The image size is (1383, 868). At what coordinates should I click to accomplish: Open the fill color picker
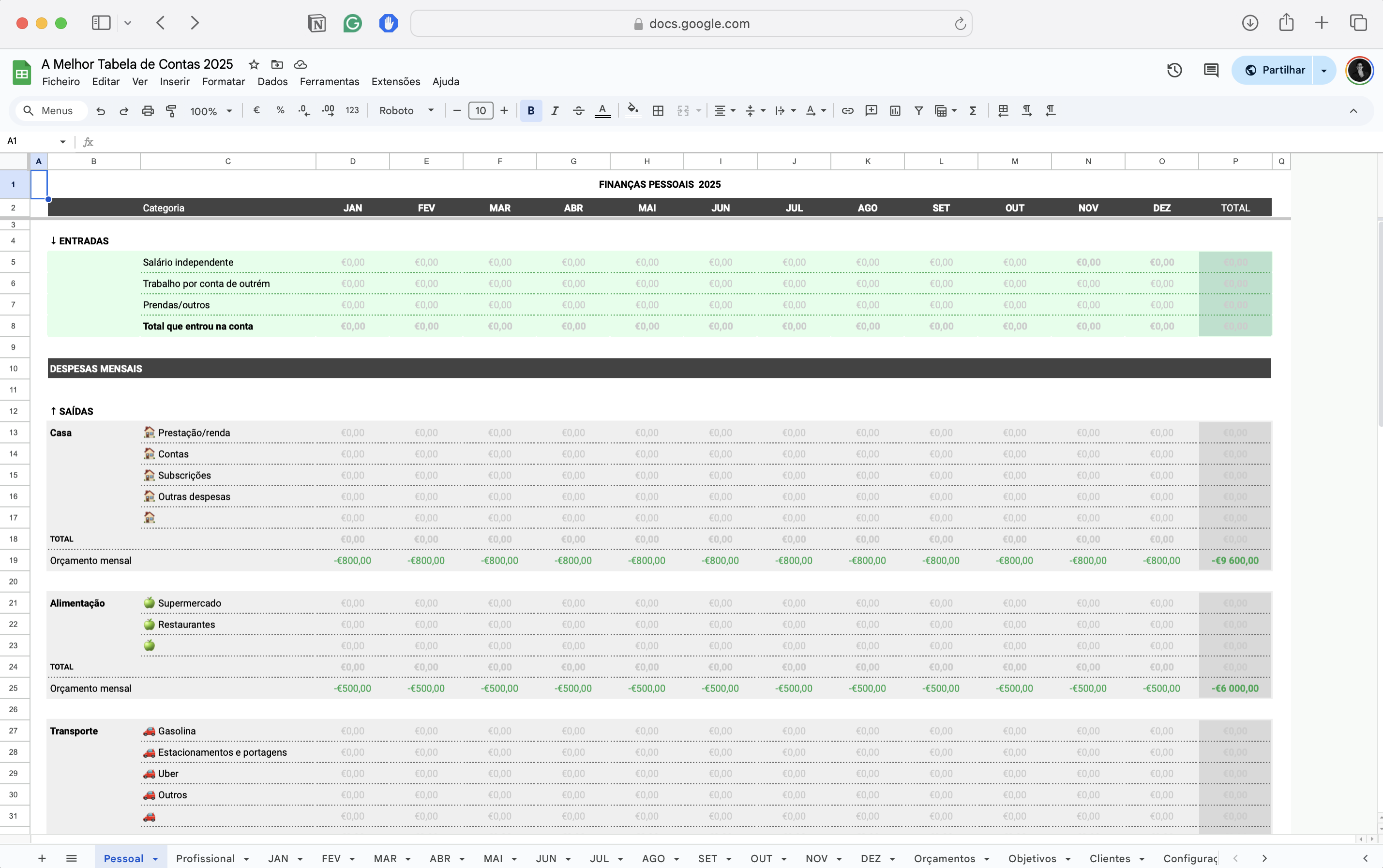tap(632, 111)
